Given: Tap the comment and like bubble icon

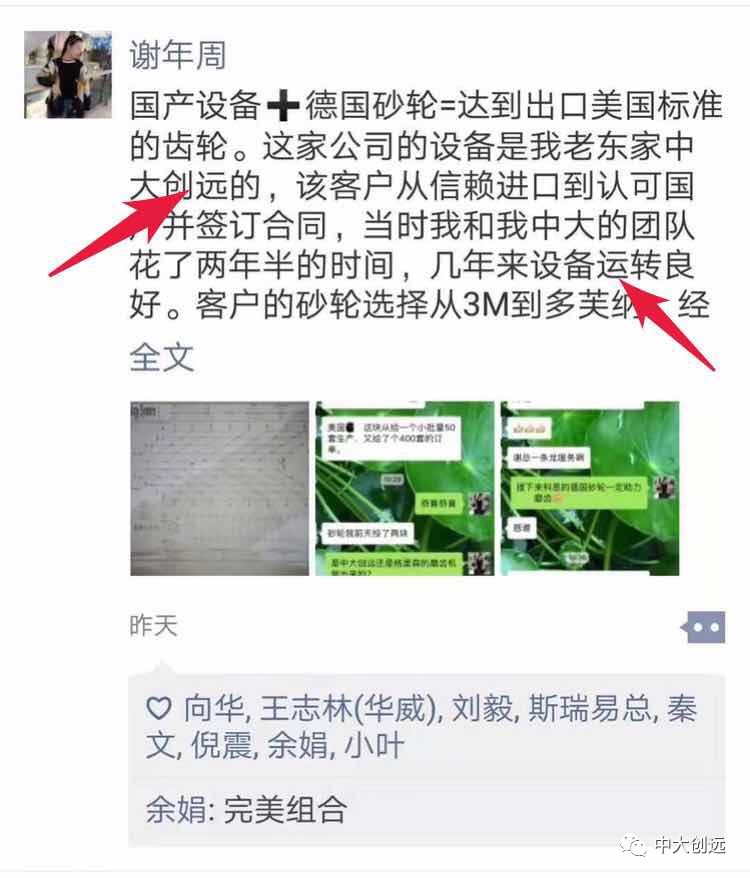Looking at the screenshot, I should click(704, 627).
